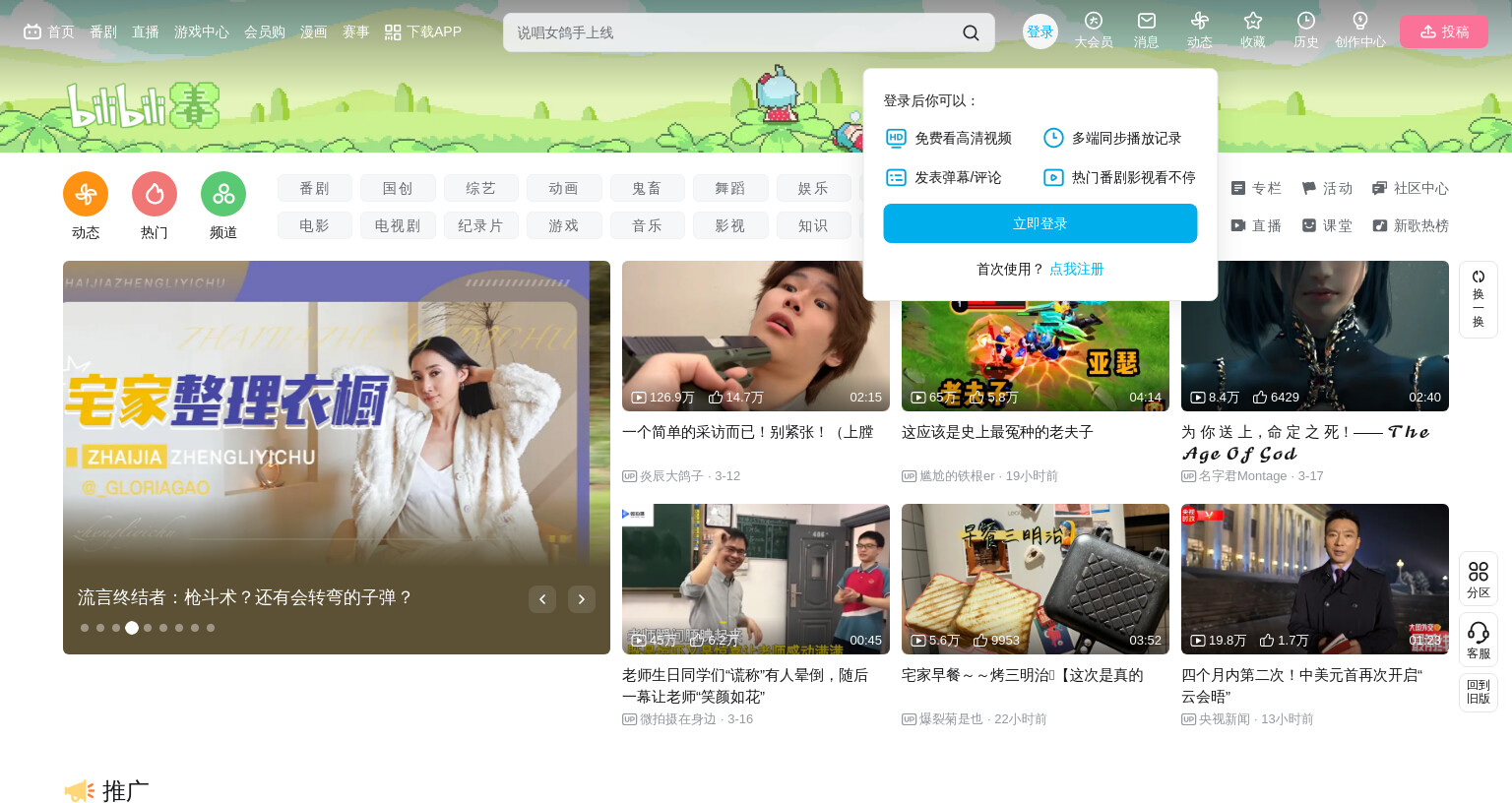Image resolution: width=1512 pixels, height=803 pixels.
Task: Open the 大会员 membership icon
Action: (x=1094, y=30)
